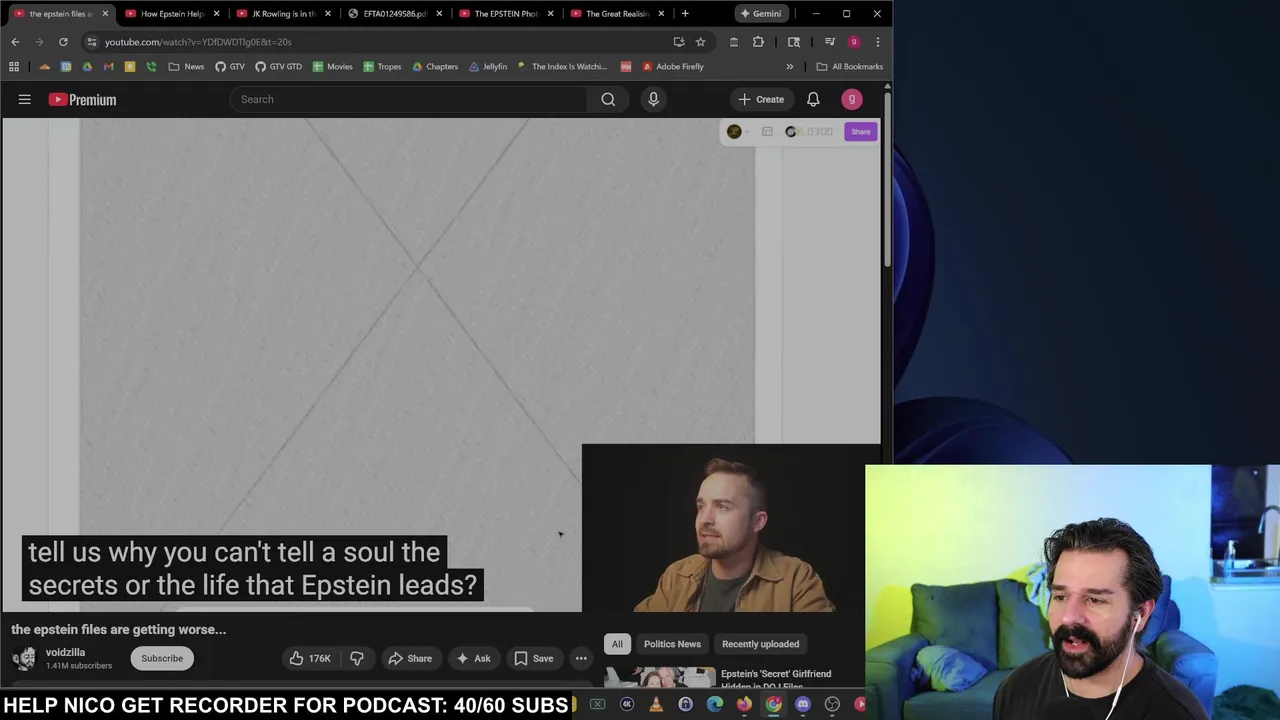This screenshot has height=720, width=1280.
Task: Click the address bar URL
Action: coord(198,42)
